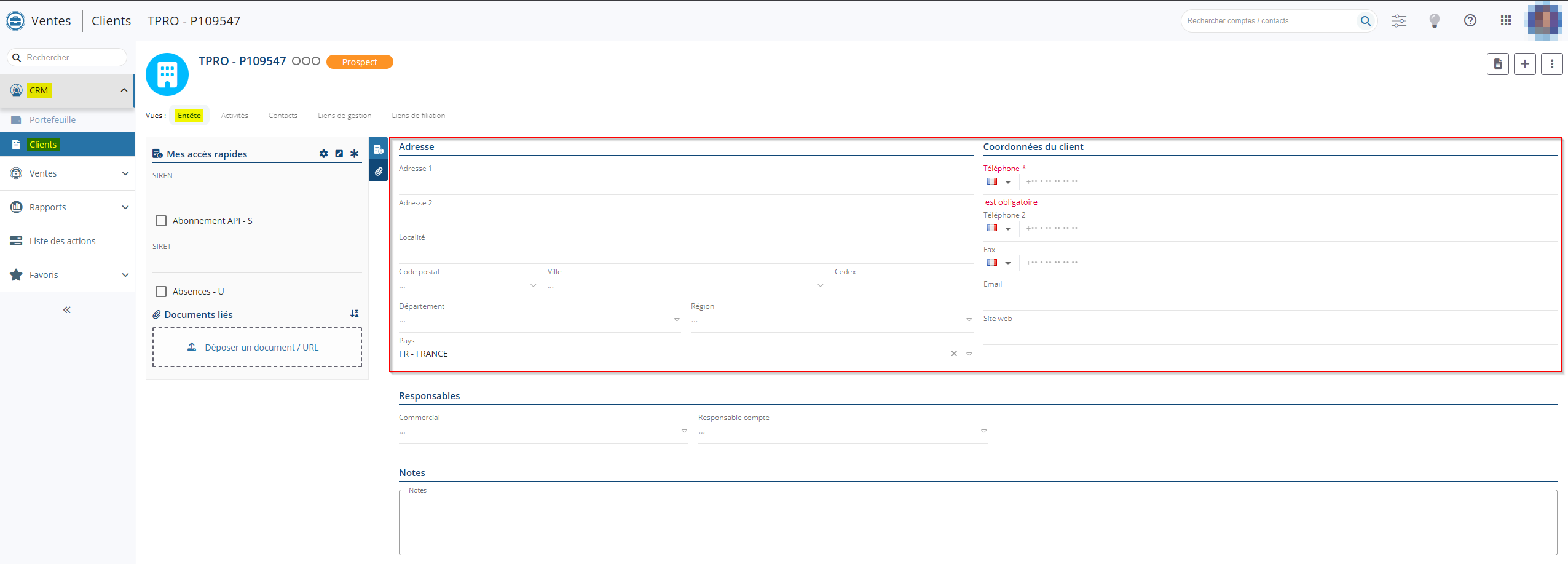Click the lightbulb icon in top bar

click(x=1434, y=21)
